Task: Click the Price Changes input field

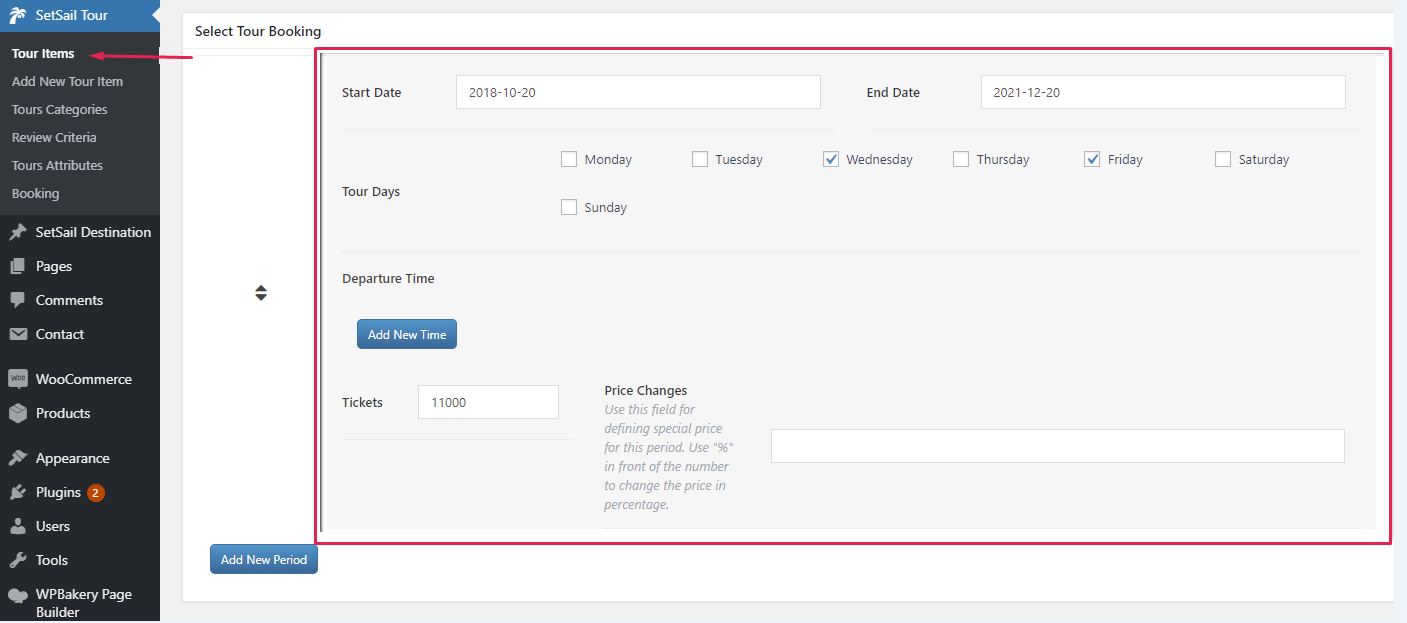Action: point(1057,446)
